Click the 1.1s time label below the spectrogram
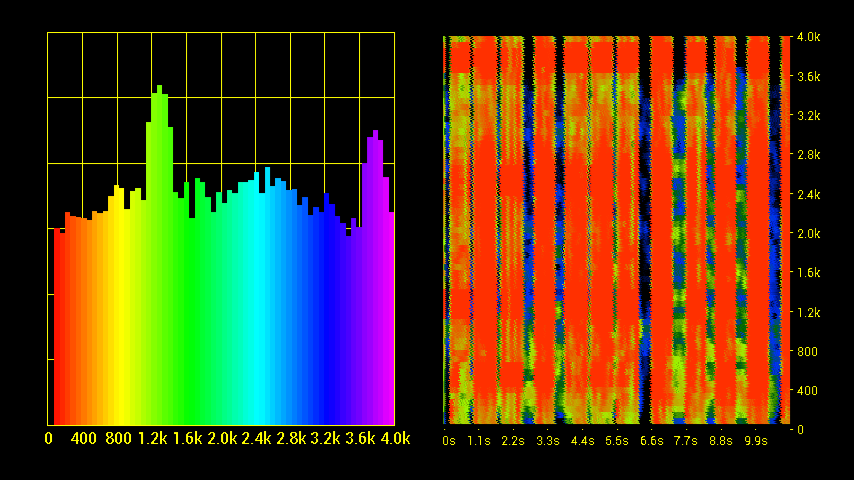Viewport: 854px width, 480px height. [479, 441]
